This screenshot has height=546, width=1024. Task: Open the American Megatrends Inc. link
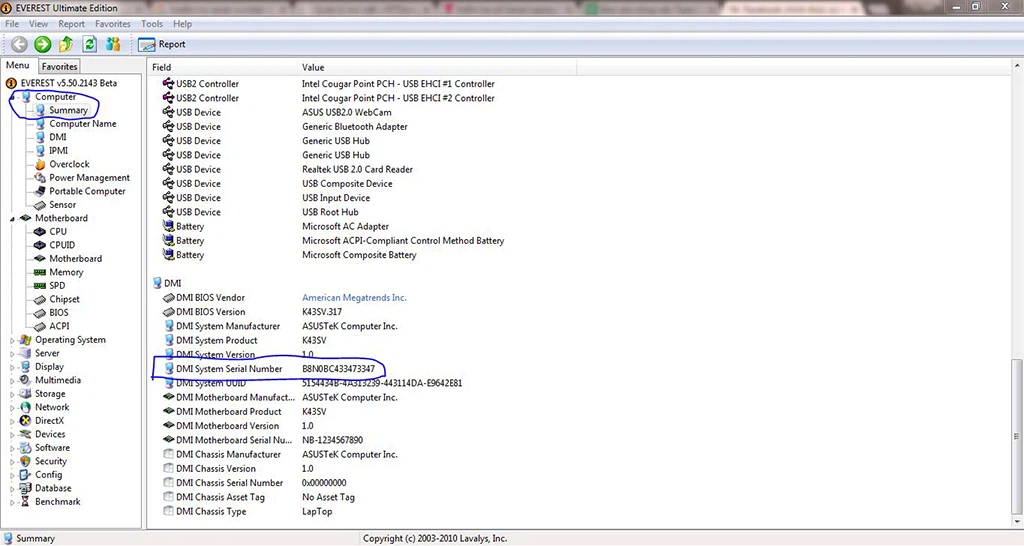tap(354, 297)
